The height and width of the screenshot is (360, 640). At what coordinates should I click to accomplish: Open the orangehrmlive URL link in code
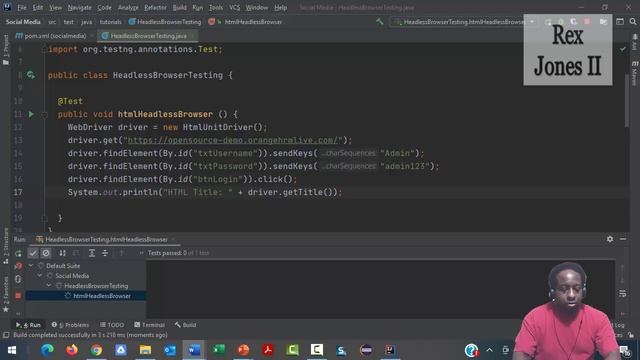coord(233,140)
